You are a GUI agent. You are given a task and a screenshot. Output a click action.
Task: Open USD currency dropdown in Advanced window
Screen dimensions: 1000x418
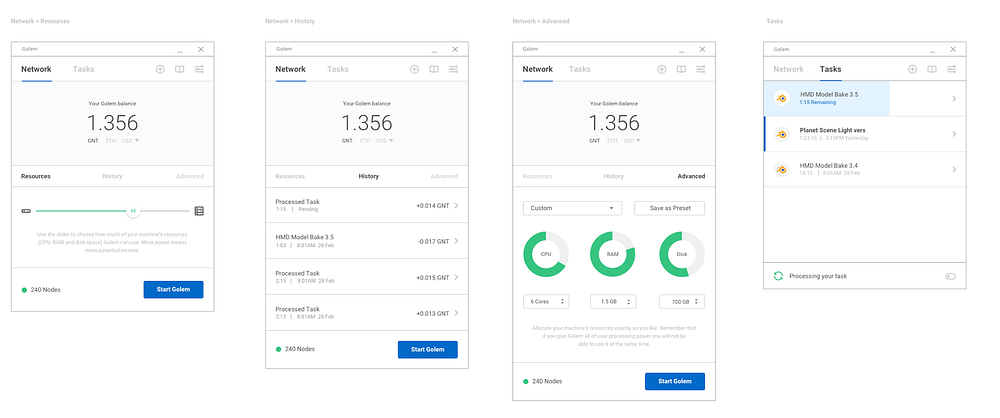coord(632,140)
